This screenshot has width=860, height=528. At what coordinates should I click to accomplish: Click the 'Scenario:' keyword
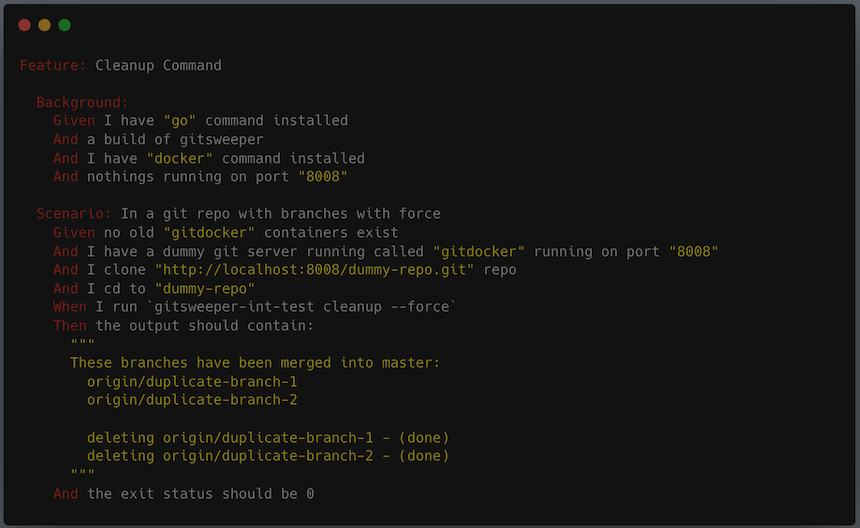point(74,214)
